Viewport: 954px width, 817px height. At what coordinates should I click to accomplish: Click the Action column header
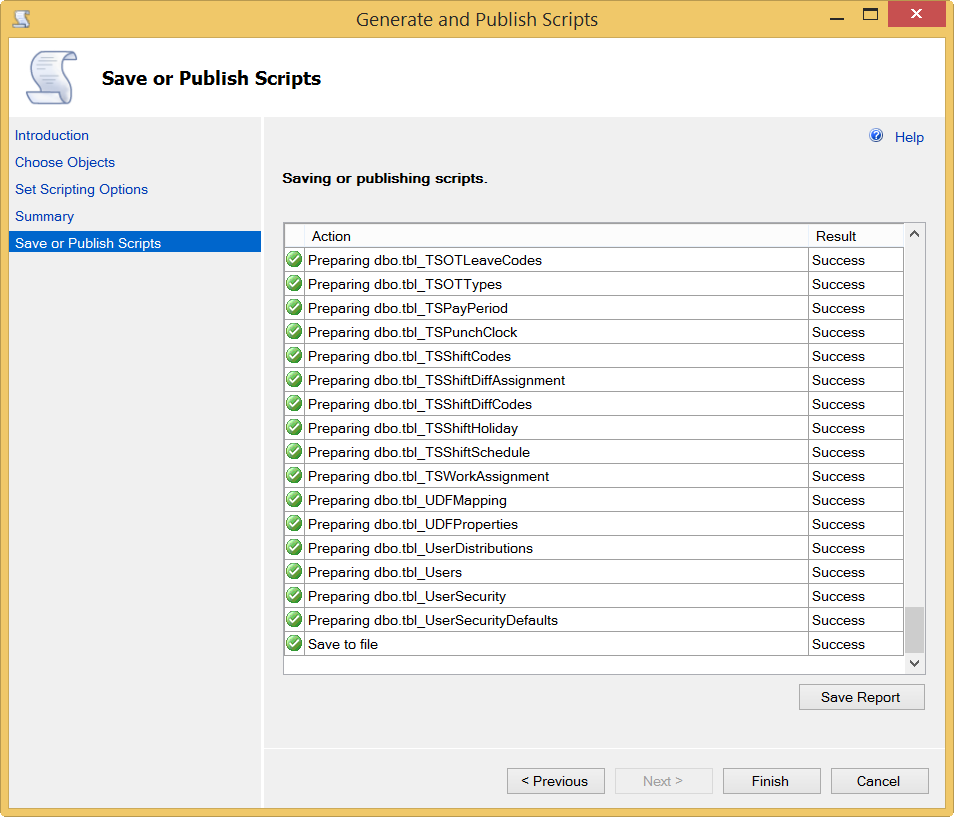[x=556, y=236]
